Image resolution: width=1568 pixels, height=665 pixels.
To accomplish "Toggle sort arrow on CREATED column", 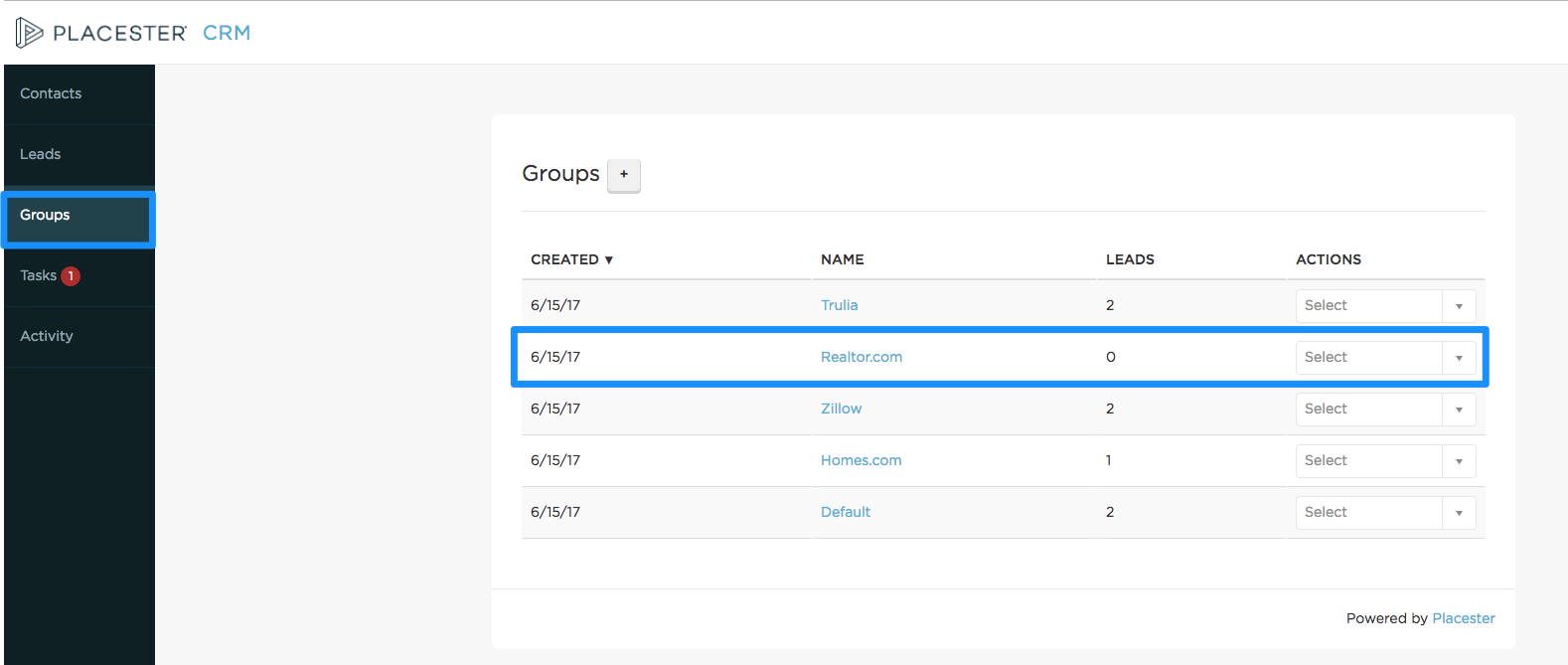I will (609, 260).
